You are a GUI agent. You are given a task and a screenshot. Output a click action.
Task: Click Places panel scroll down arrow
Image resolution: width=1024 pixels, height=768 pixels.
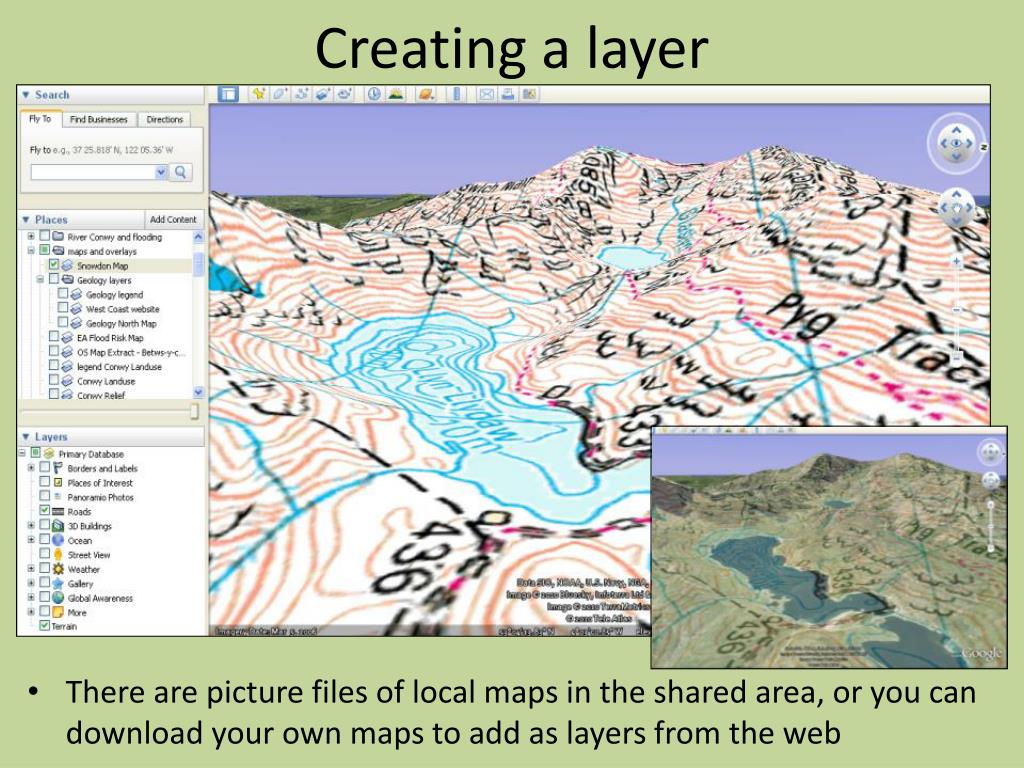[199, 392]
